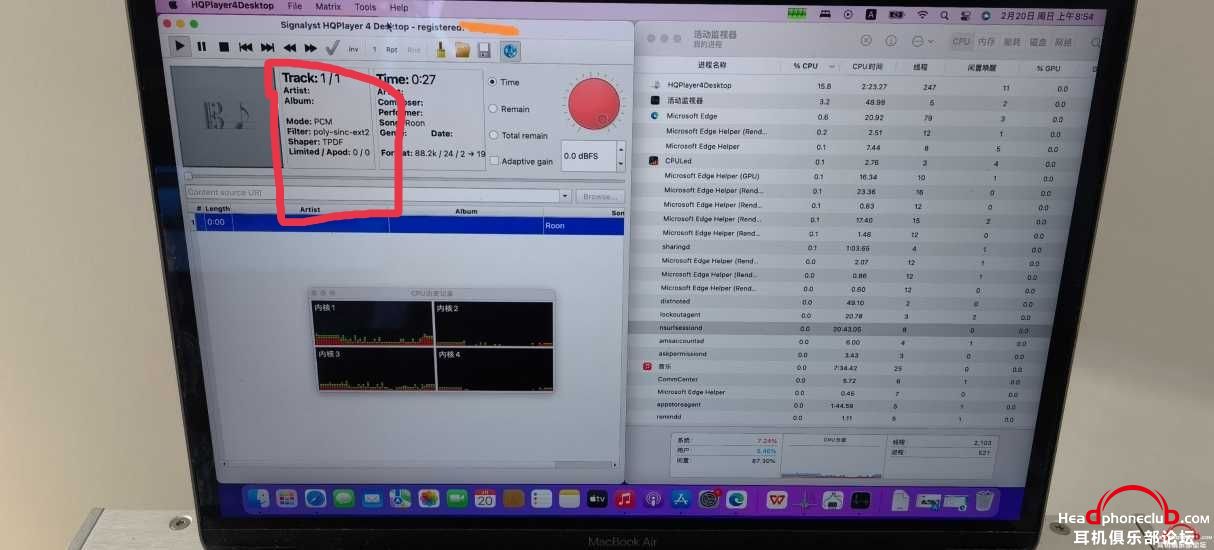
Task: Open the File menu
Action: [295, 6]
